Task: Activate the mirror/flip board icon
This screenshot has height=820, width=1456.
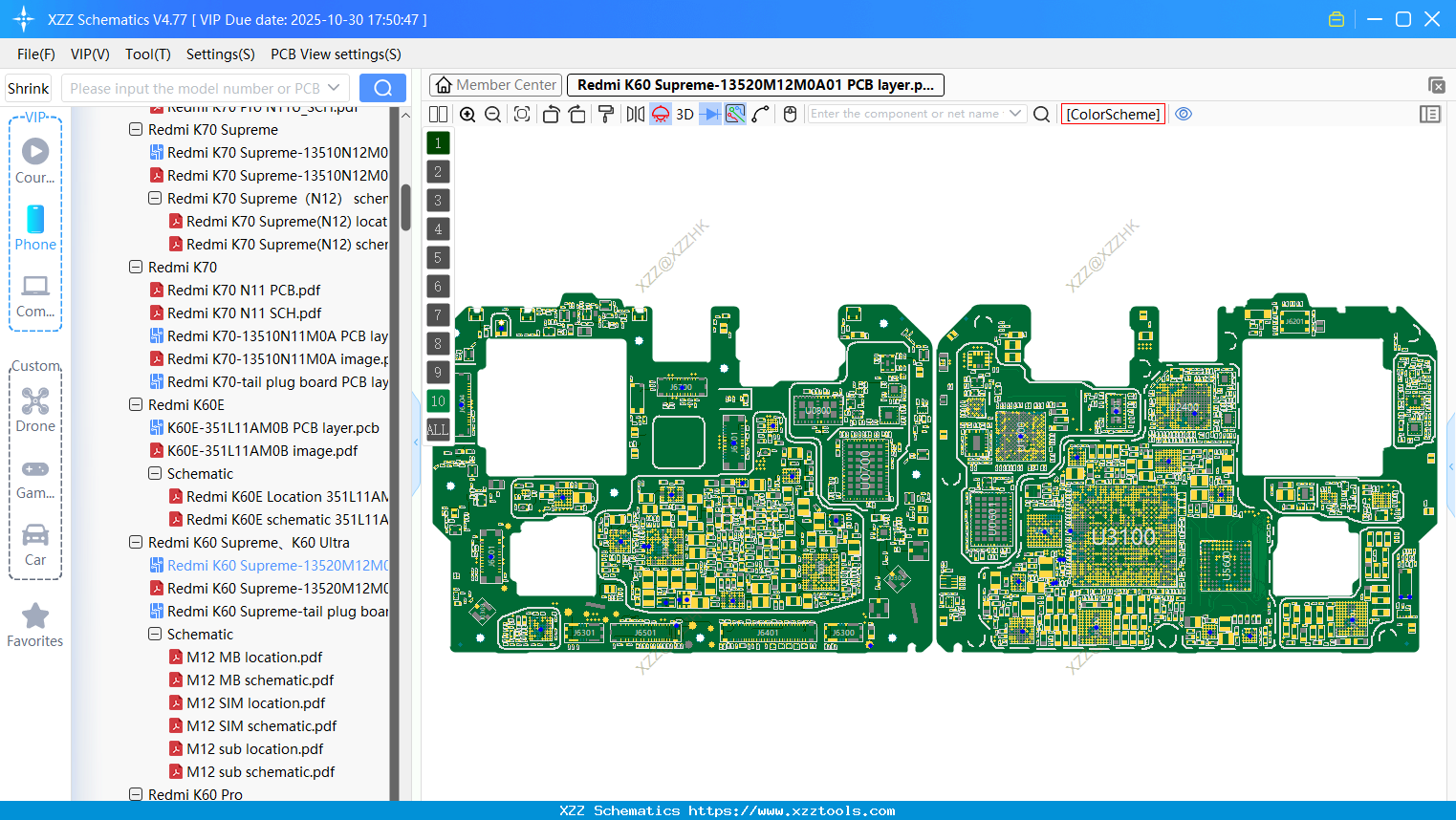Action: click(x=634, y=114)
